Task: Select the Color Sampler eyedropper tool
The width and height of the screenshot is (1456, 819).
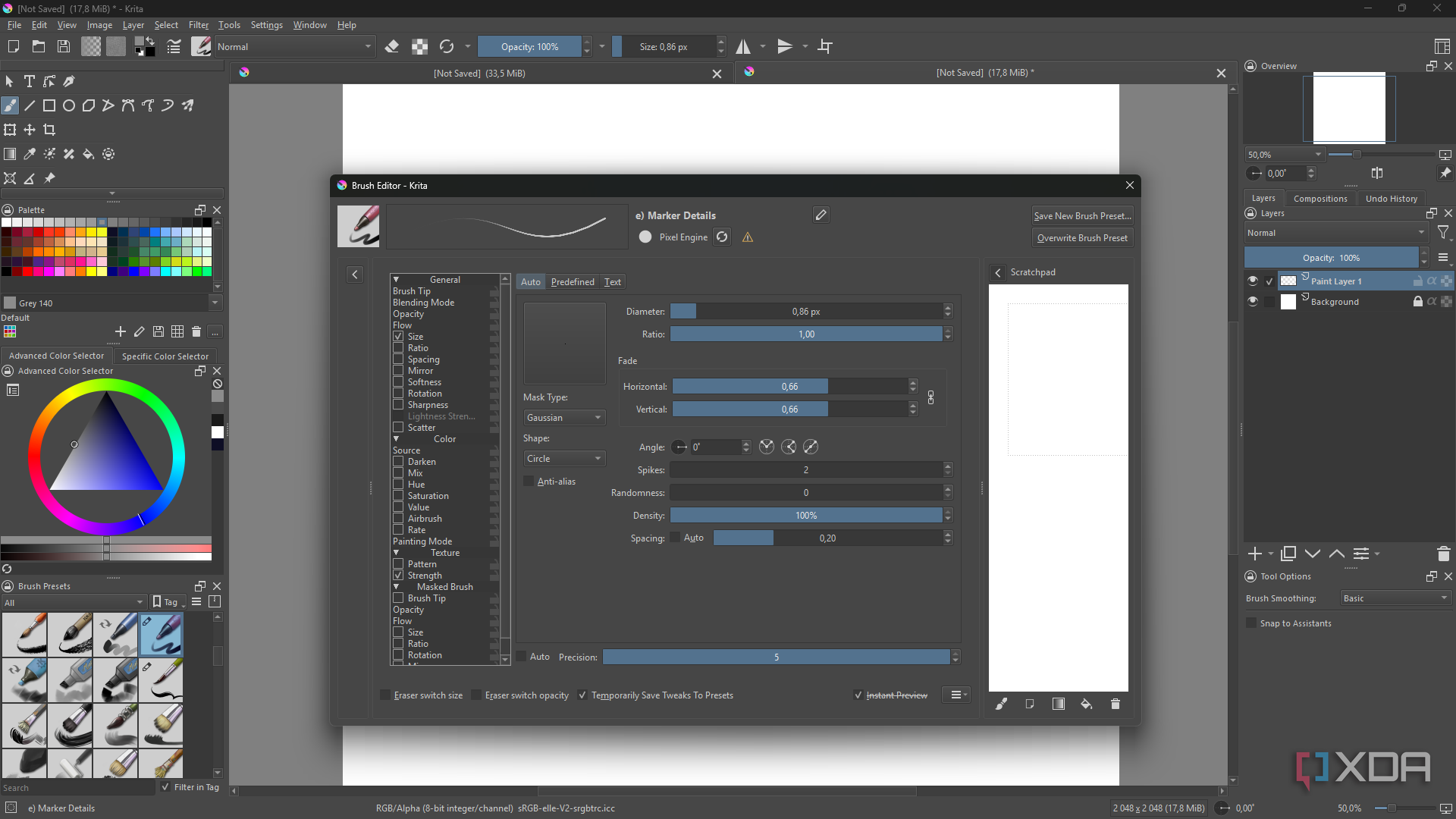Action: (x=30, y=154)
